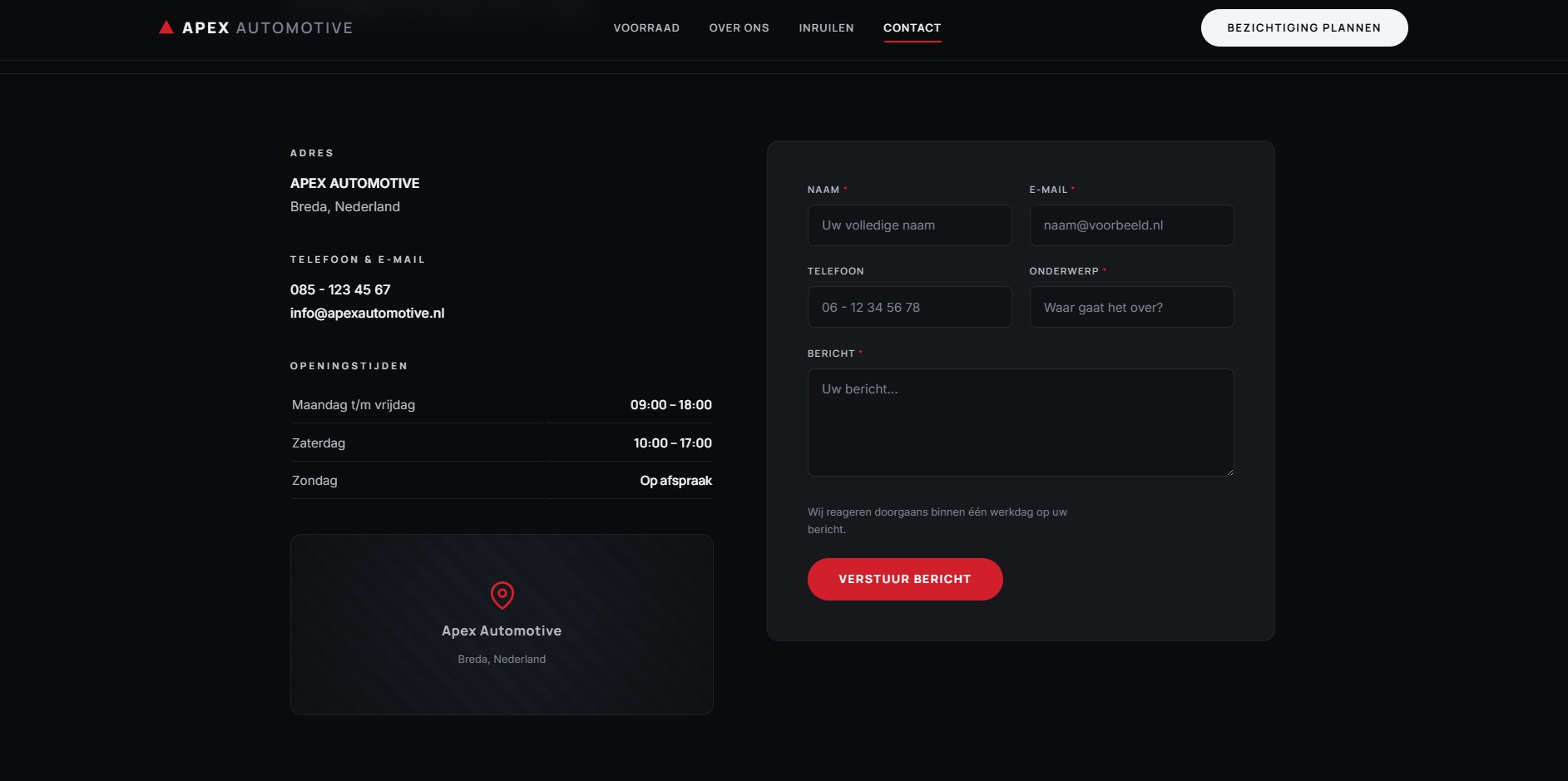This screenshot has width=1568, height=781.
Task: Click the red Apex triangle logo icon
Action: 166,27
